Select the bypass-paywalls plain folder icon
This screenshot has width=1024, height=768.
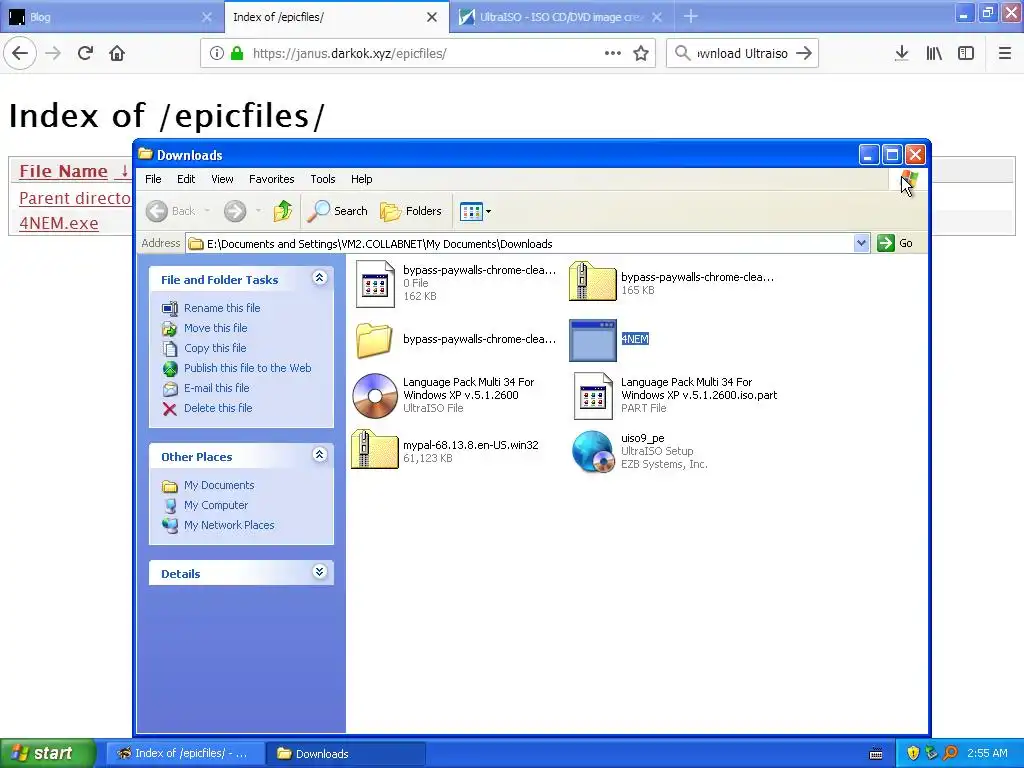pos(374,340)
